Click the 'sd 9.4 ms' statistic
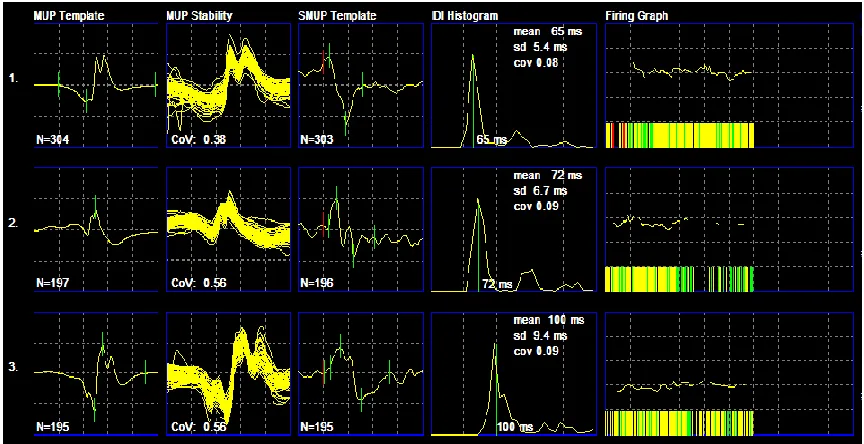The height and width of the screenshot is (444, 864). [540, 335]
